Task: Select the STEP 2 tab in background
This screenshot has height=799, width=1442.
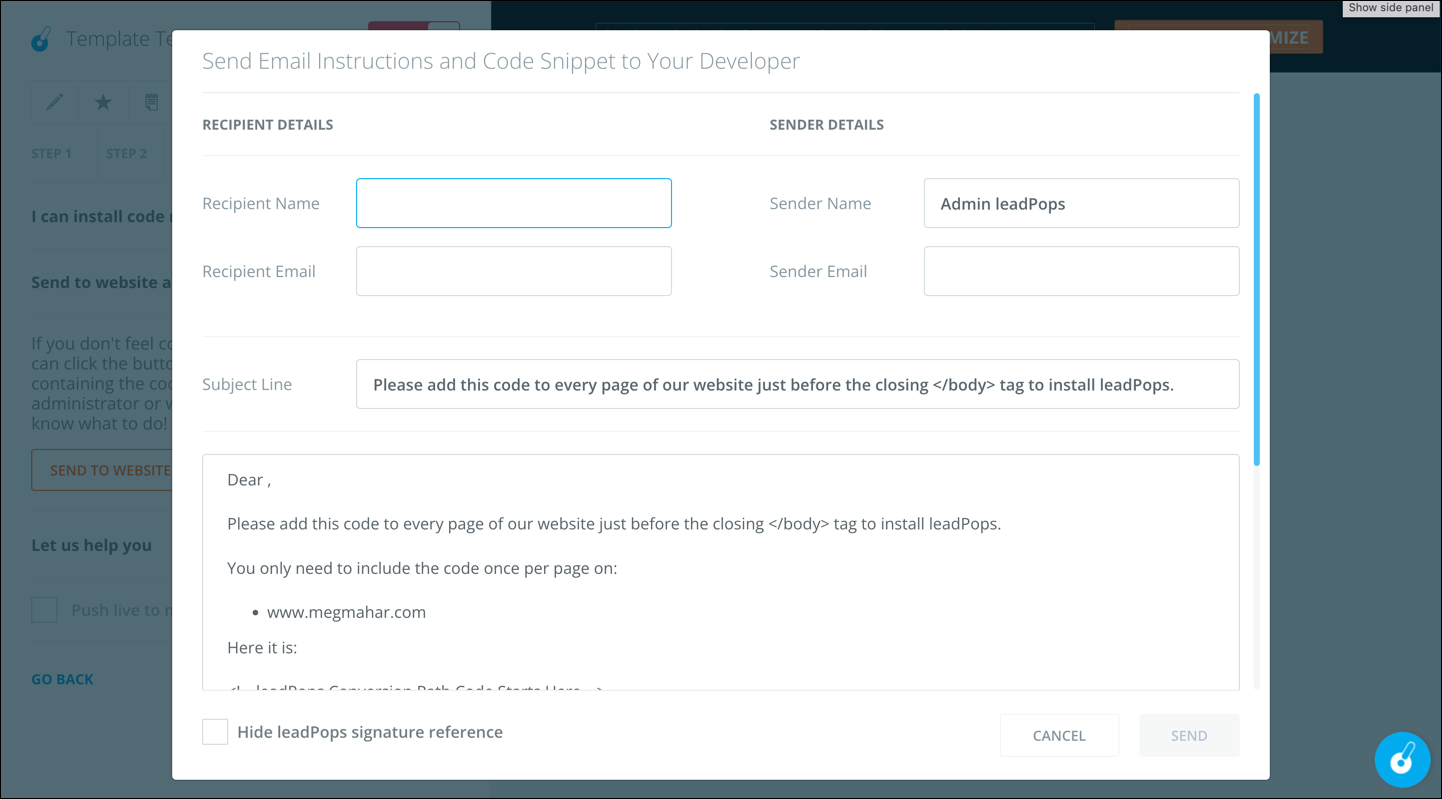Action: coord(126,153)
